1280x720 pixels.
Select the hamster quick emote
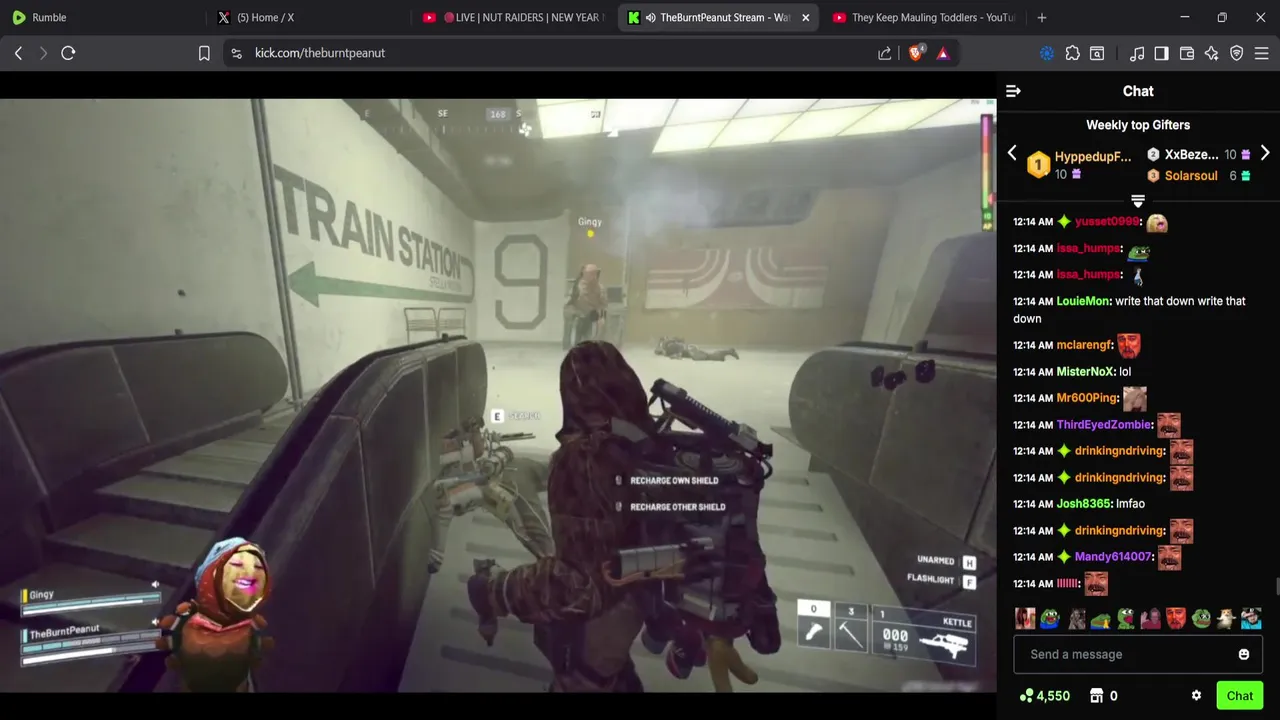[1226, 619]
